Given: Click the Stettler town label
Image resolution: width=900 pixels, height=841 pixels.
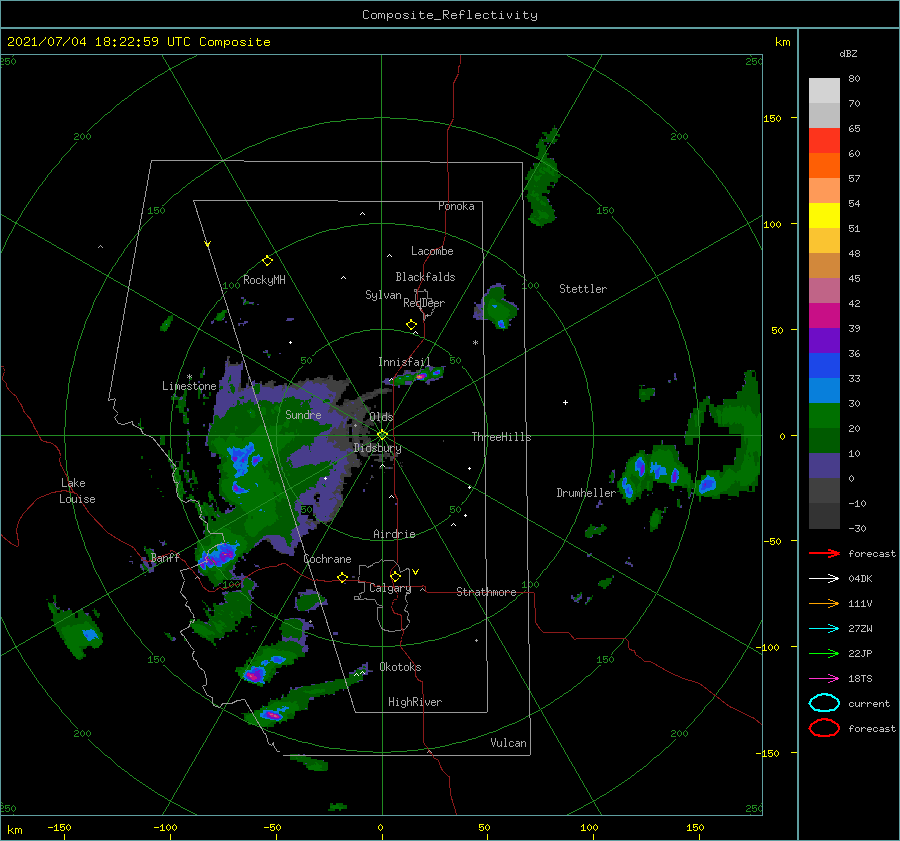Looking at the screenshot, I should pyautogui.click(x=583, y=289).
